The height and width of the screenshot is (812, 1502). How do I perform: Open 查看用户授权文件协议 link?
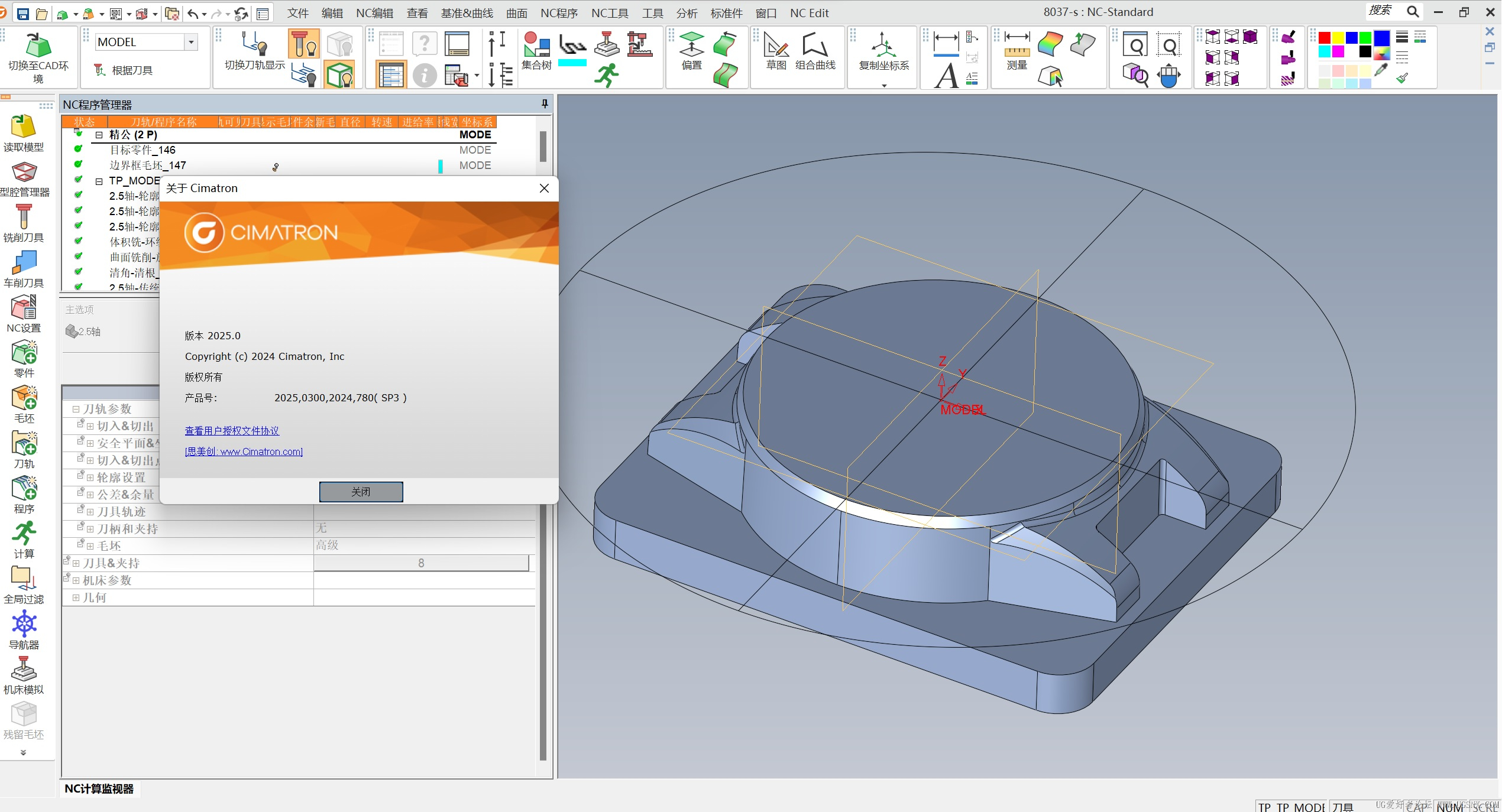click(232, 431)
